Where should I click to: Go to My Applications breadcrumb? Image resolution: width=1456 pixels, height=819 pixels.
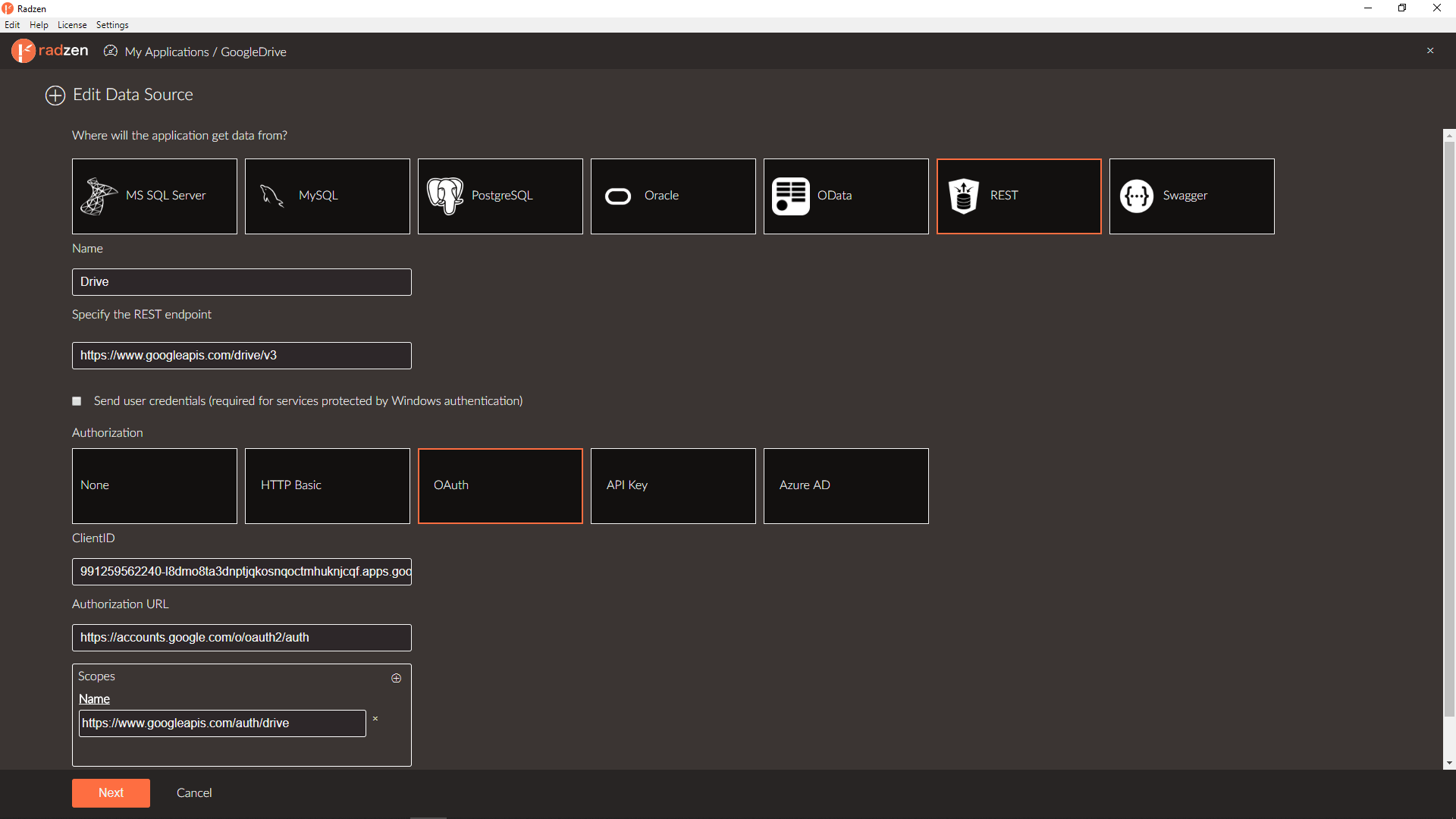[x=167, y=52]
